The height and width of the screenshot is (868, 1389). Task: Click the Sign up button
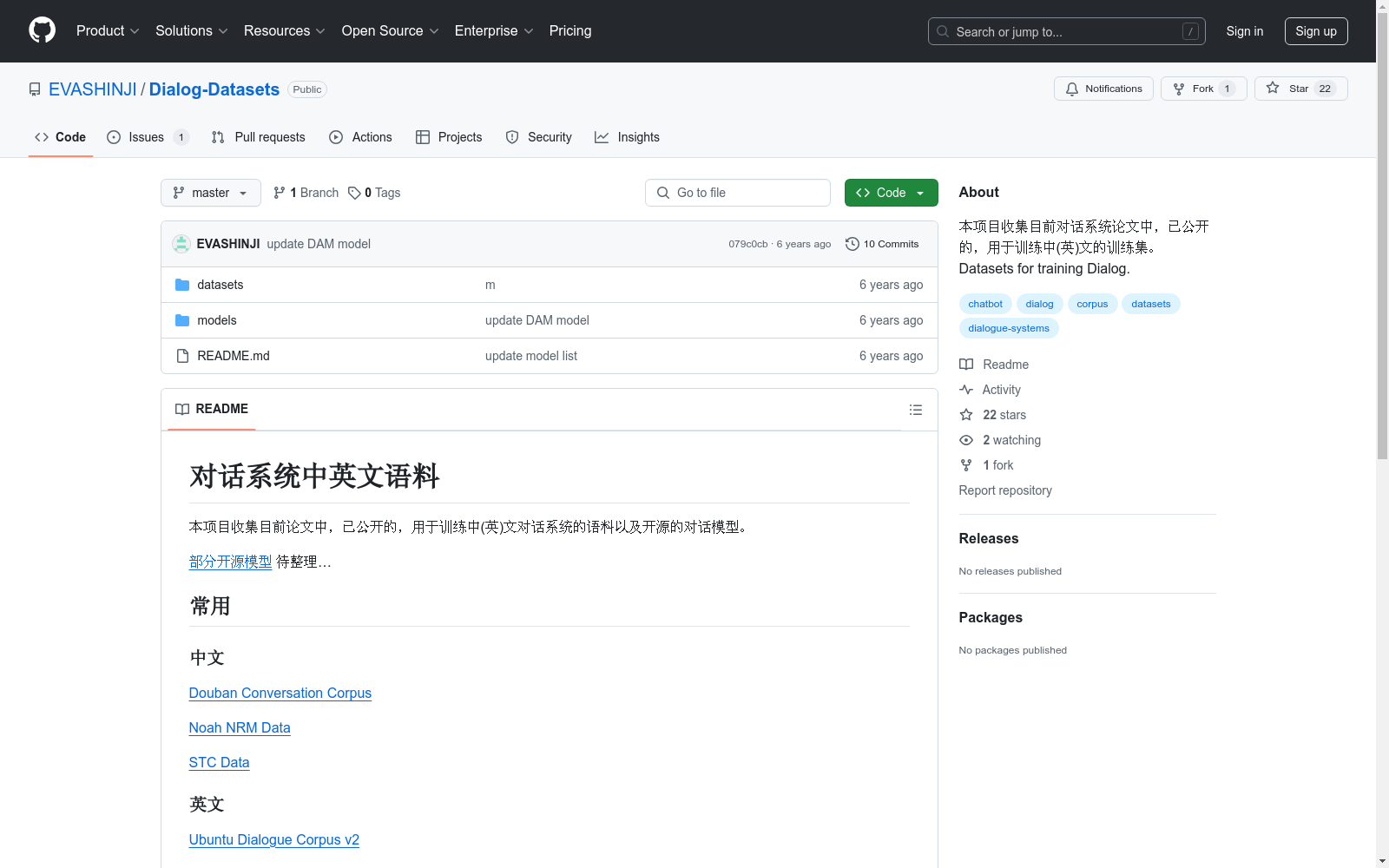[x=1316, y=31]
